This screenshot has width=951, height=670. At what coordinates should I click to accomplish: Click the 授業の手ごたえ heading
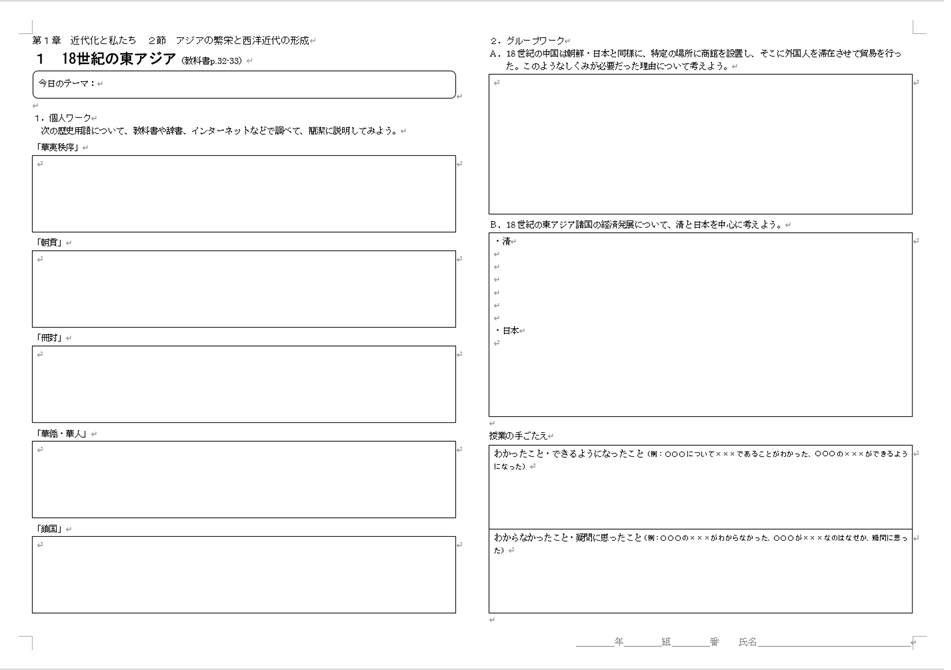(518, 436)
